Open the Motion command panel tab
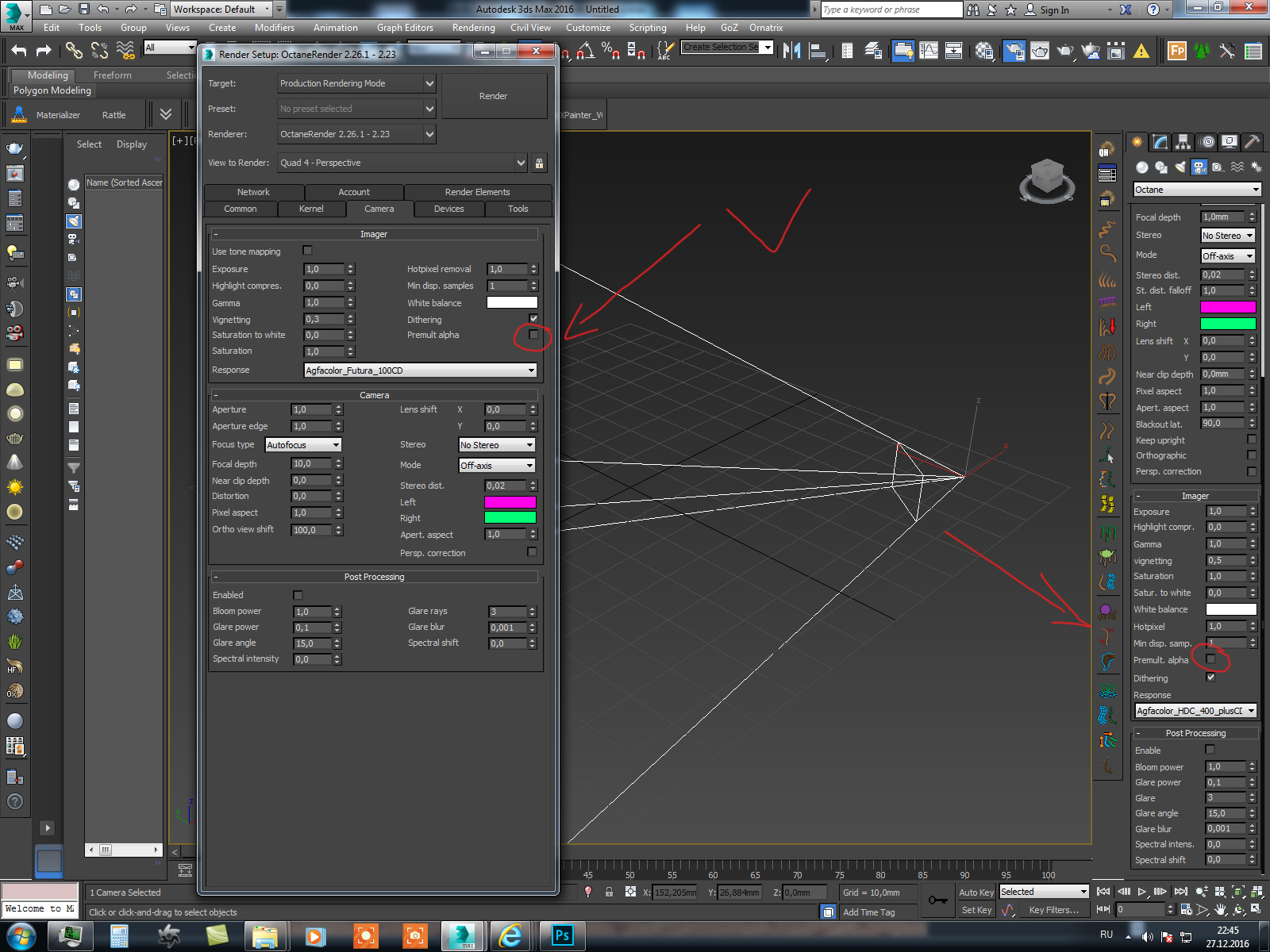This screenshot has width=1270, height=952. [1207, 142]
